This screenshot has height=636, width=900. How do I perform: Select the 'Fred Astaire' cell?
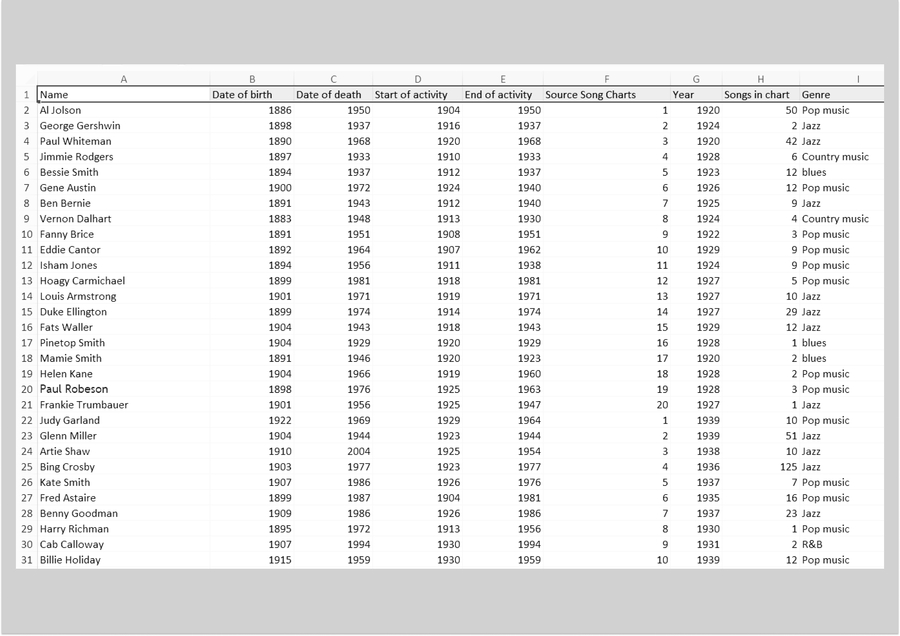pyautogui.click(x=123, y=498)
